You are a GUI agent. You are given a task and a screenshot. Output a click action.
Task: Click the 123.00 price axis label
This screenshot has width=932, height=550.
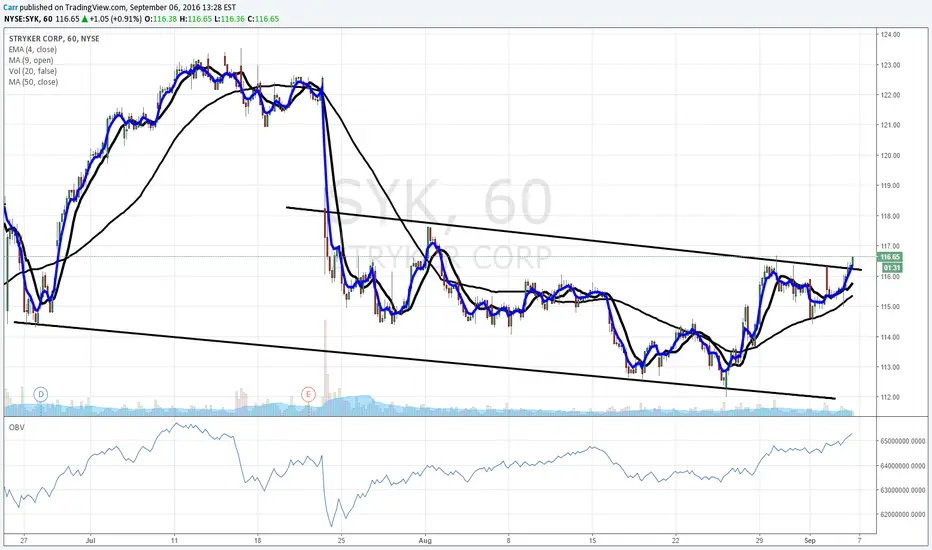890,65
